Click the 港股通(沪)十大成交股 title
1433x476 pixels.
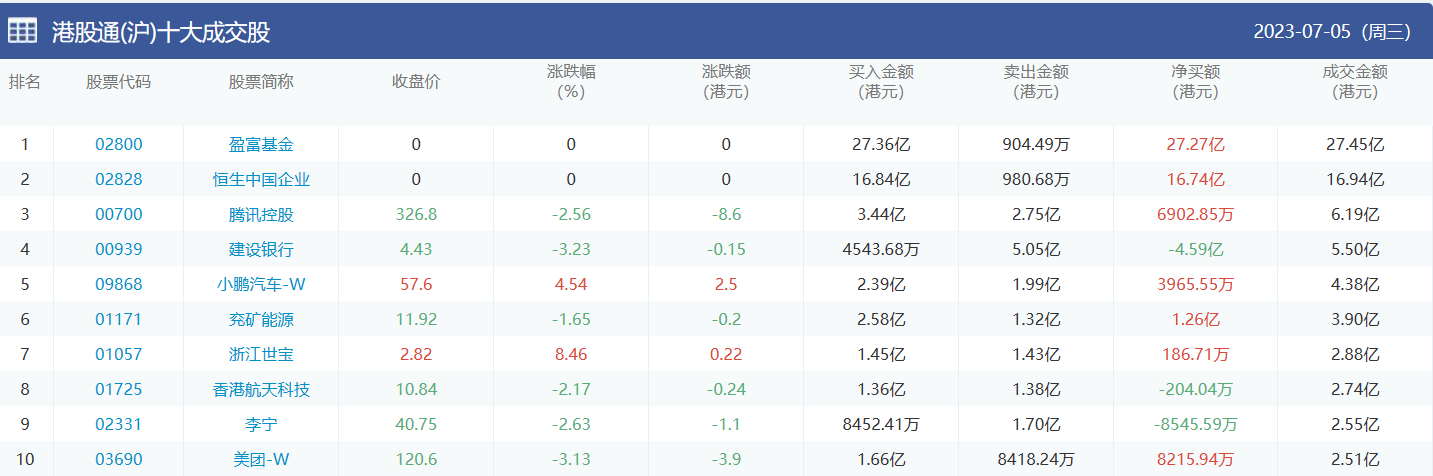coord(161,32)
